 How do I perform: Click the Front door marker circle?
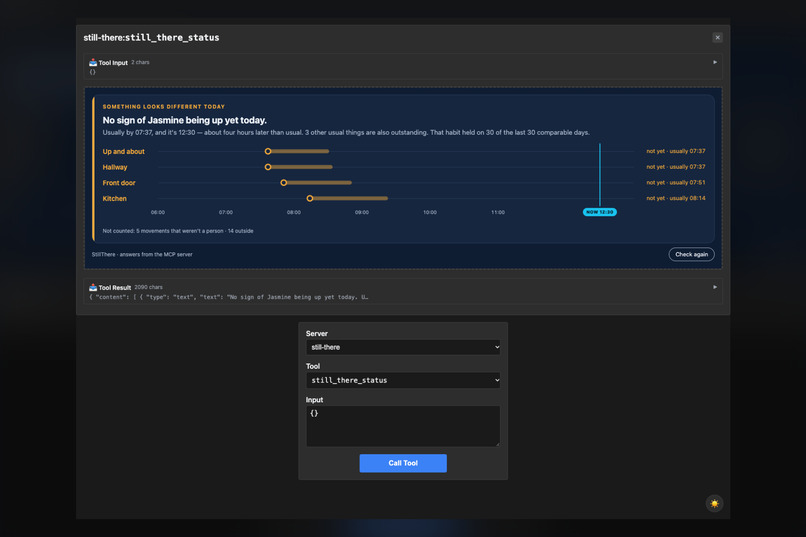(x=284, y=182)
